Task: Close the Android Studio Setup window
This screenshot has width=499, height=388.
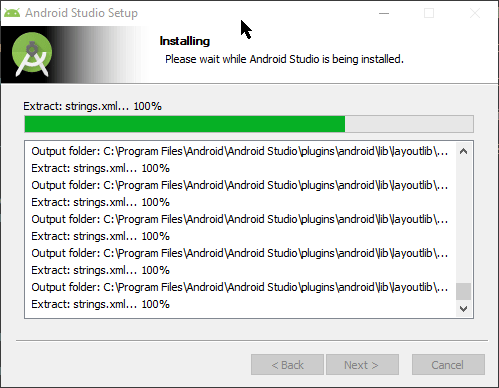Action: click(475, 13)
